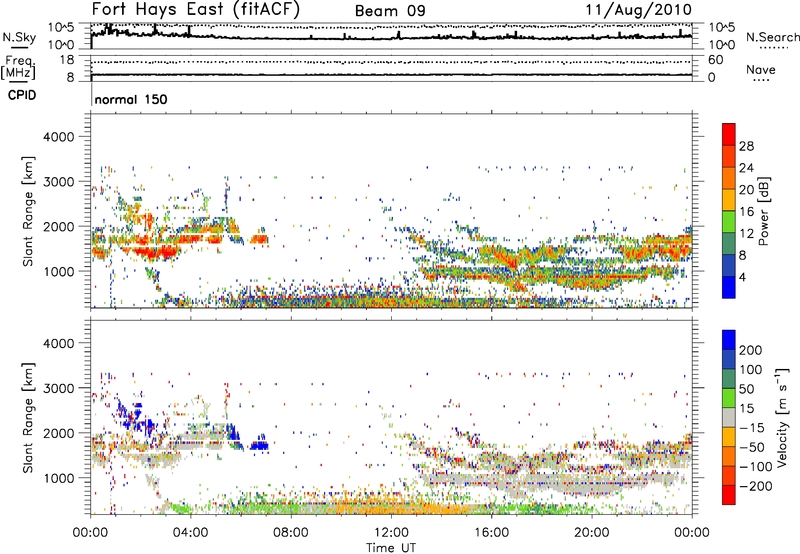Pick the red swatch above 28 dB
The height and width of the screenshot is (554, 800).
tap(729, 134)
